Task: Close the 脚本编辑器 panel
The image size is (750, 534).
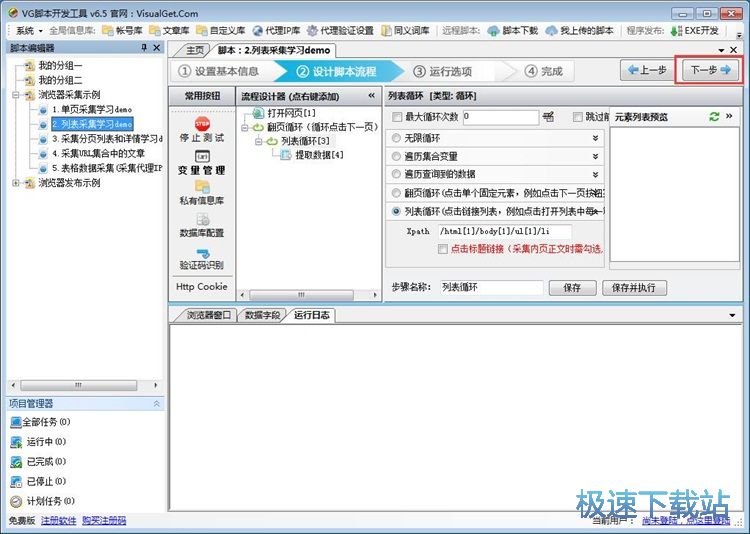Action: [x=156, y=48]
